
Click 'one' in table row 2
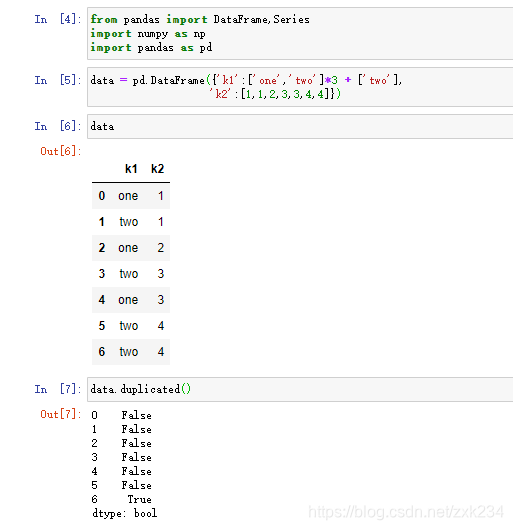point(128,248)
